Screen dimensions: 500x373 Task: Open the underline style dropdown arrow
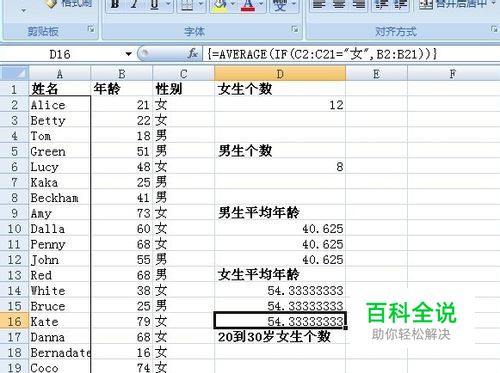tap(169, 5)
